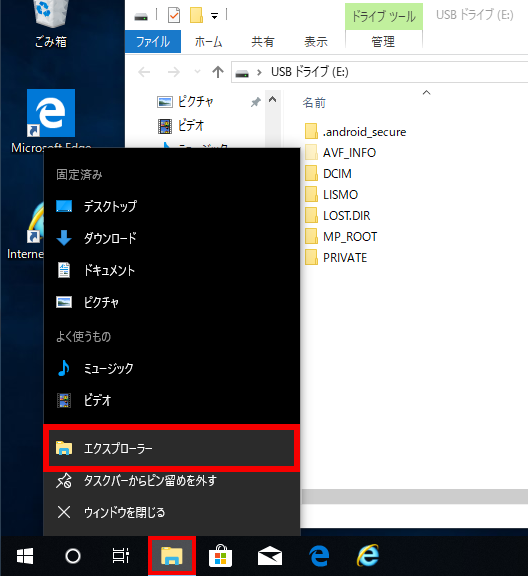Select the AVF_INFO folder
Viewport: 528px width, 576px height.
340,152
